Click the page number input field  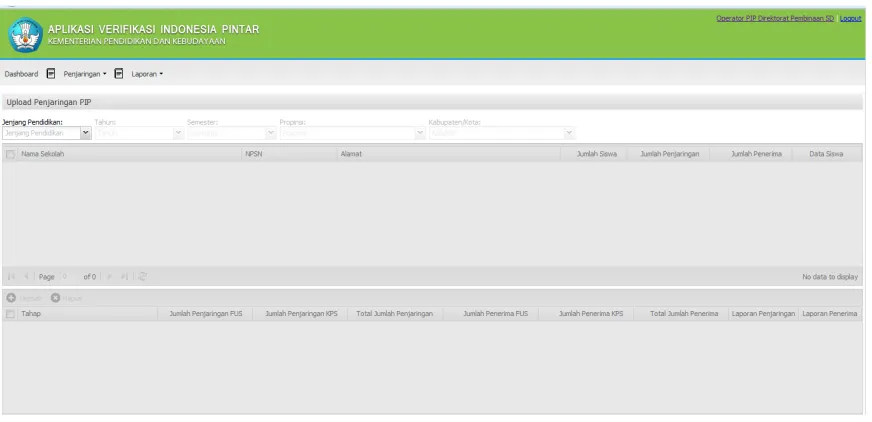coord(69,276)
